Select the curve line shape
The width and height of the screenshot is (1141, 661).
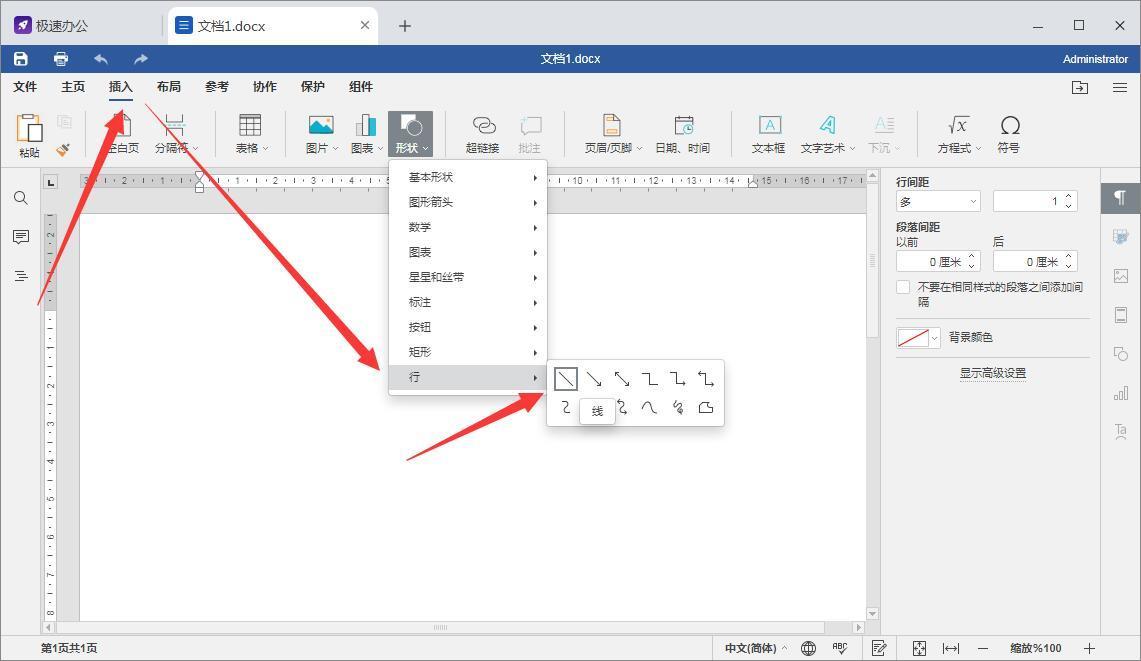650,407
